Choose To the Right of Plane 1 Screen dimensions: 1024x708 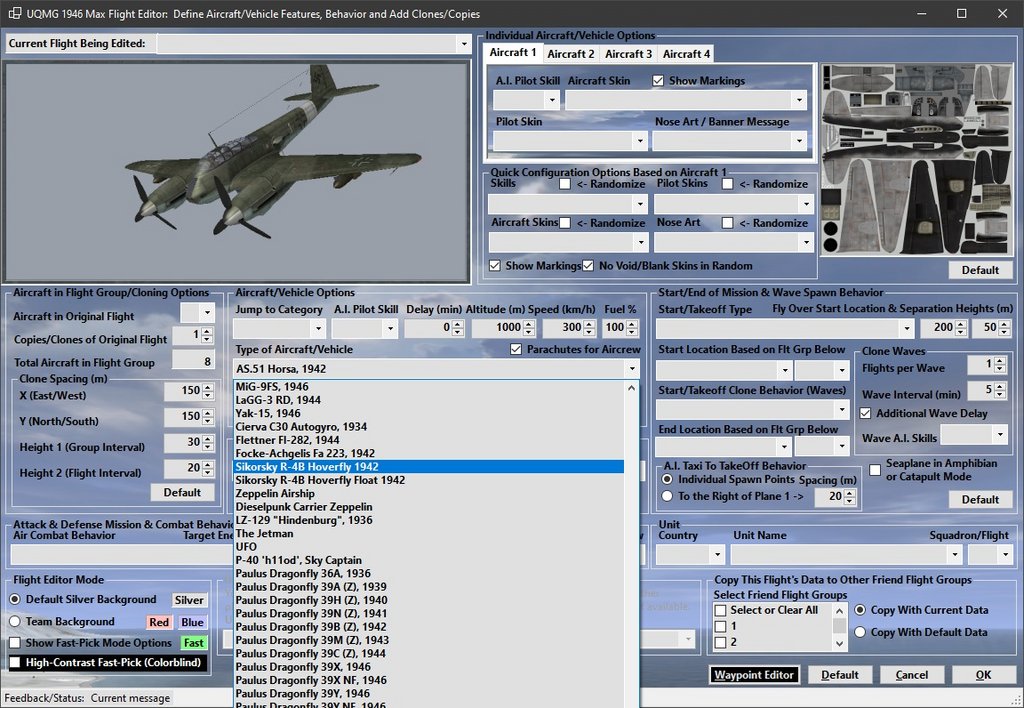click(667, 496)
